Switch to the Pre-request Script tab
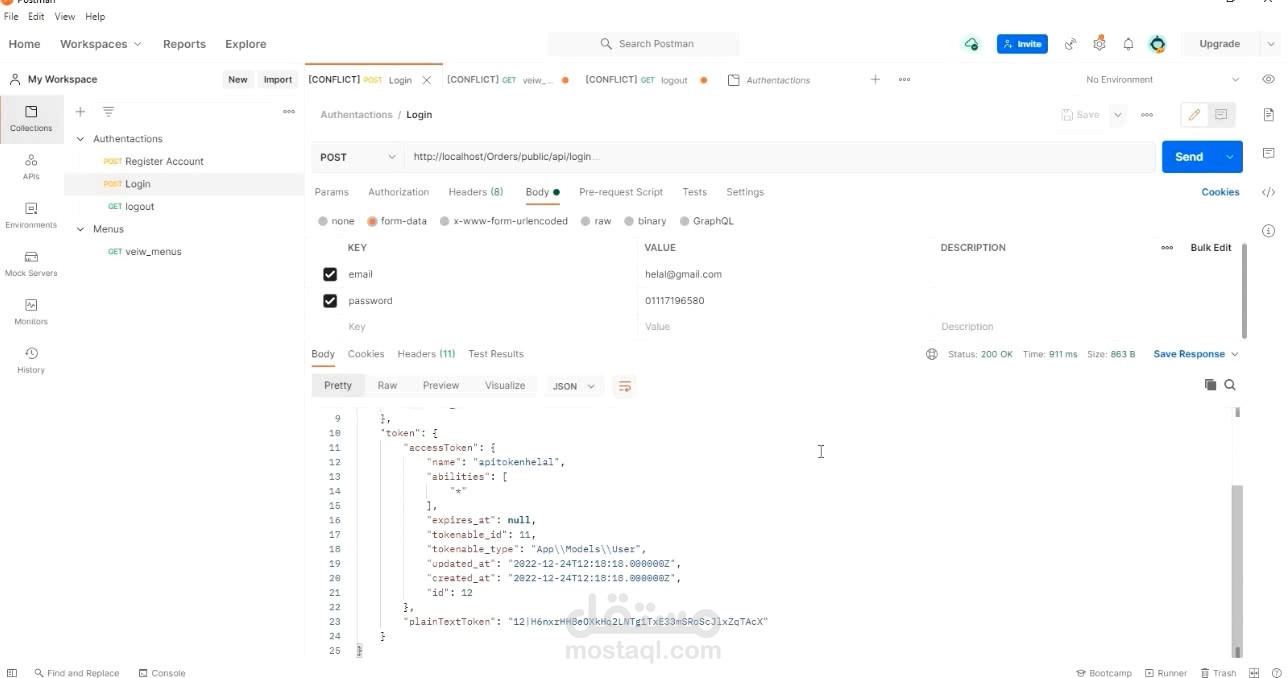This screenshot has width=1288, height=678. click(620, 192)
